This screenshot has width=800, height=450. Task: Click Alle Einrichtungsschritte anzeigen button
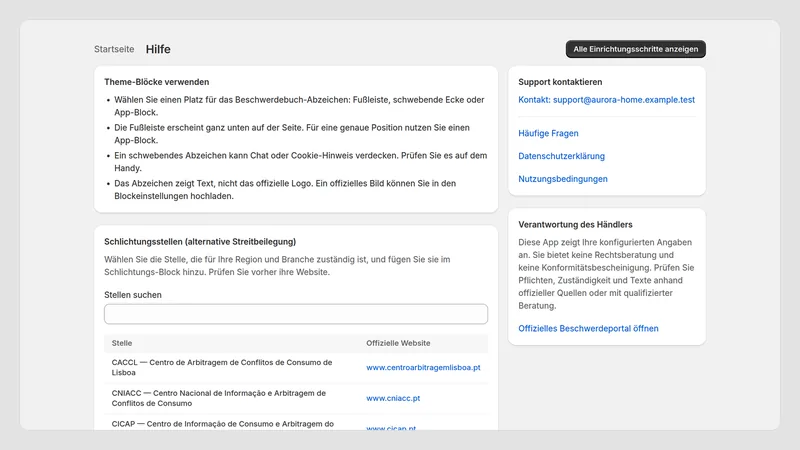(635, 49)
